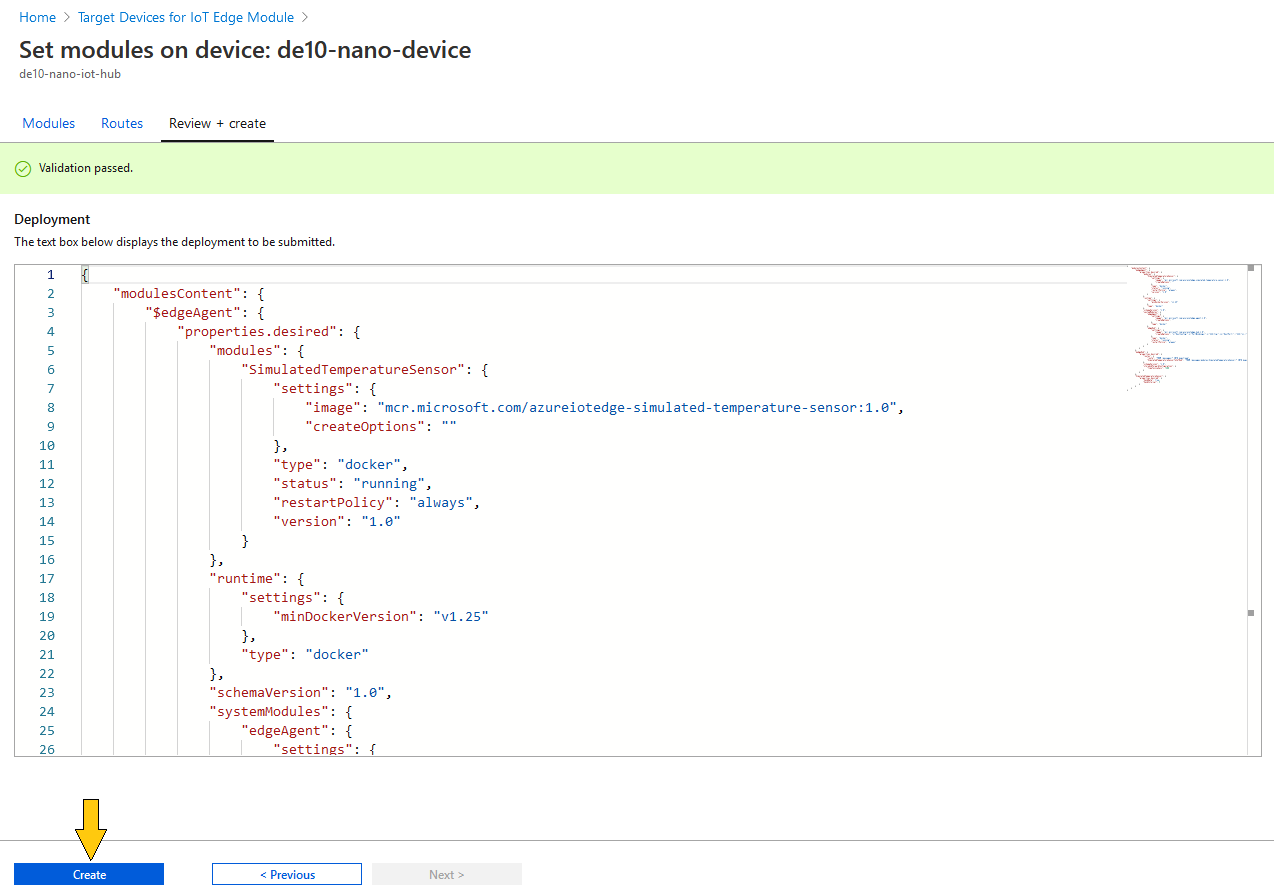Go to Home breadcrumb link
The image size is (1274, 892).
click(x=37, y=17)
